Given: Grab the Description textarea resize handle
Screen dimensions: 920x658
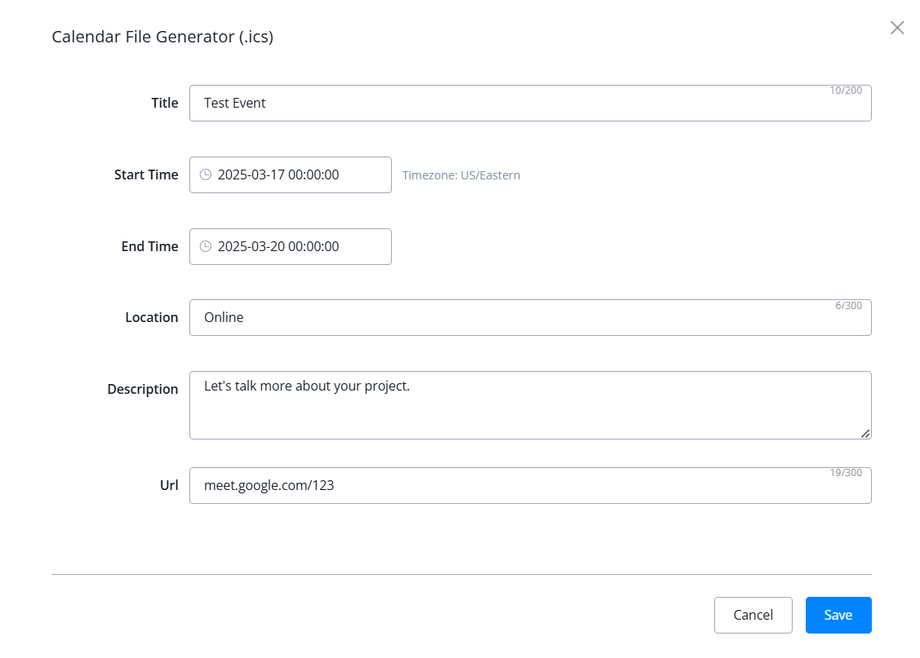Looking at the screenshot, I should pyautogui.click(x=865, y=433).
